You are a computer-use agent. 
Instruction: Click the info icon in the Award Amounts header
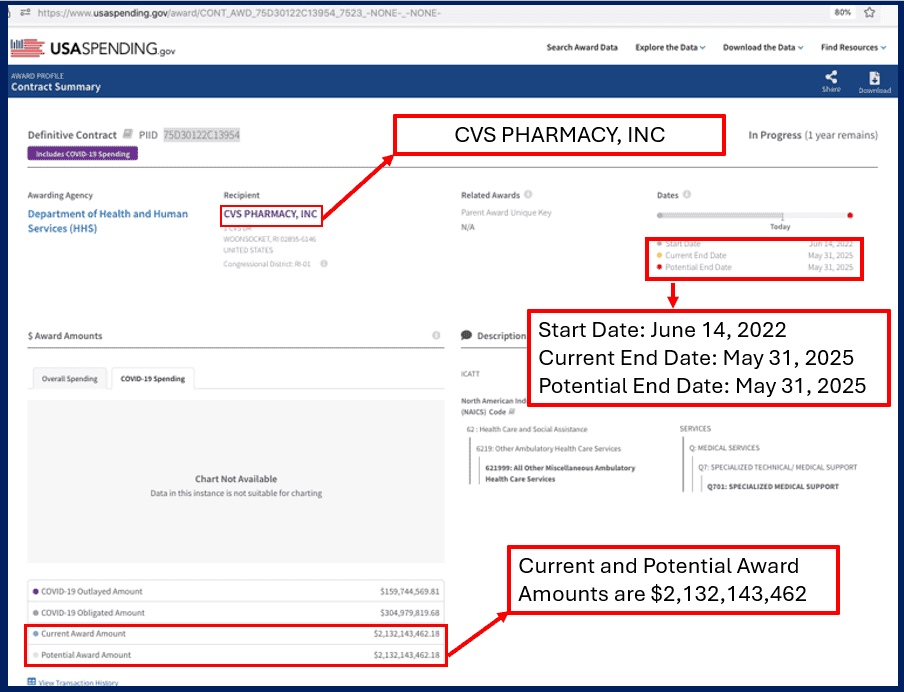(436, 335)
